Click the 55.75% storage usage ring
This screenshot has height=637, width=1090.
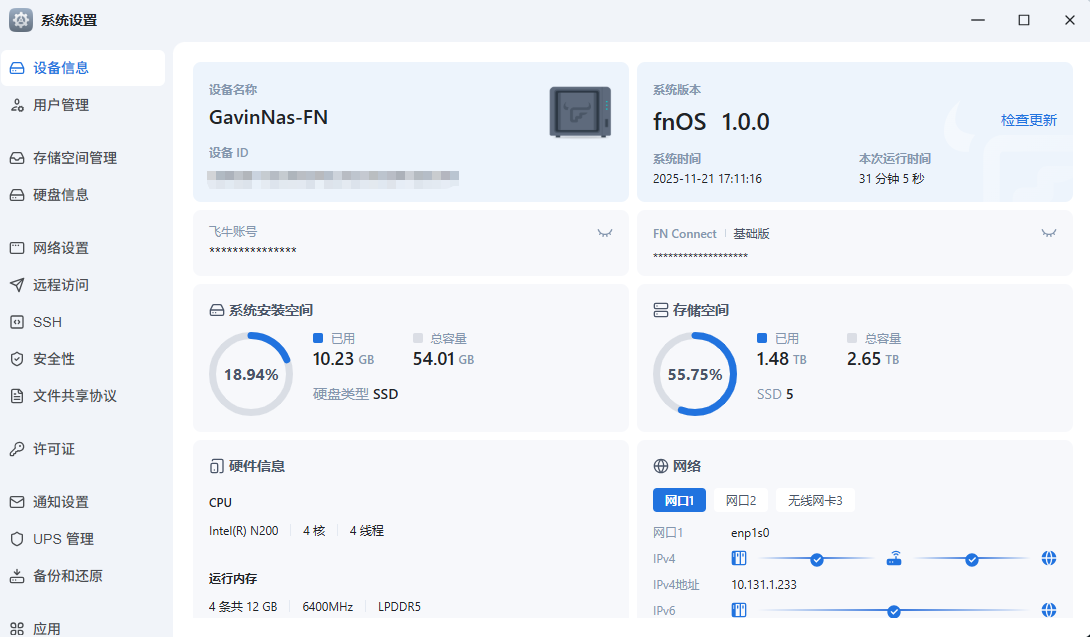695,374
